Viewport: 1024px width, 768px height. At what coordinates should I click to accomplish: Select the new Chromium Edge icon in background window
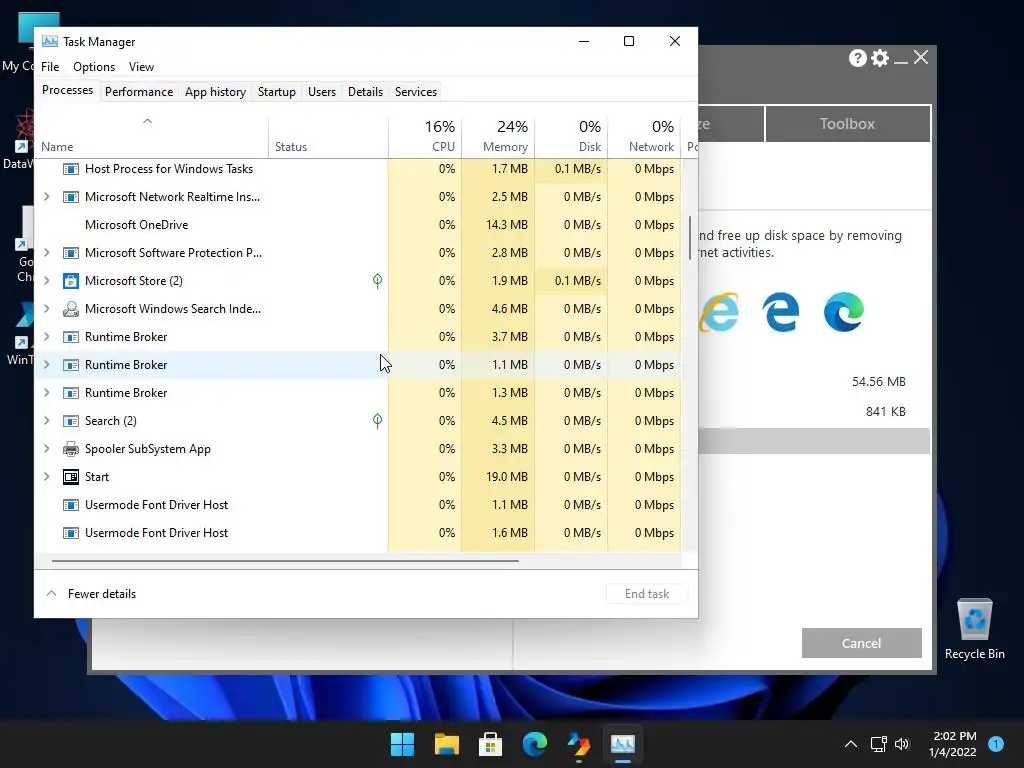844,312
